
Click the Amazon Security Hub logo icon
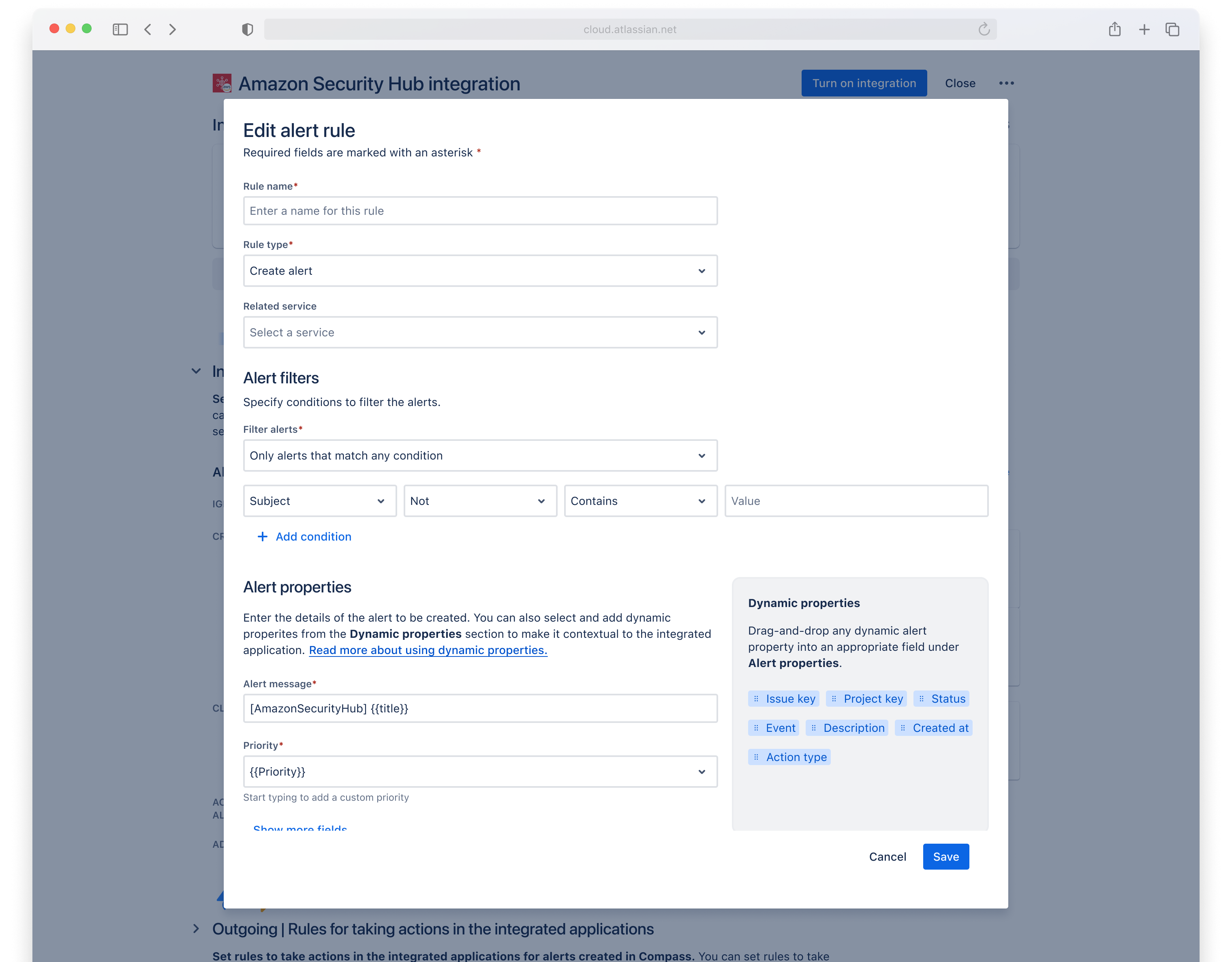(222, 83)
